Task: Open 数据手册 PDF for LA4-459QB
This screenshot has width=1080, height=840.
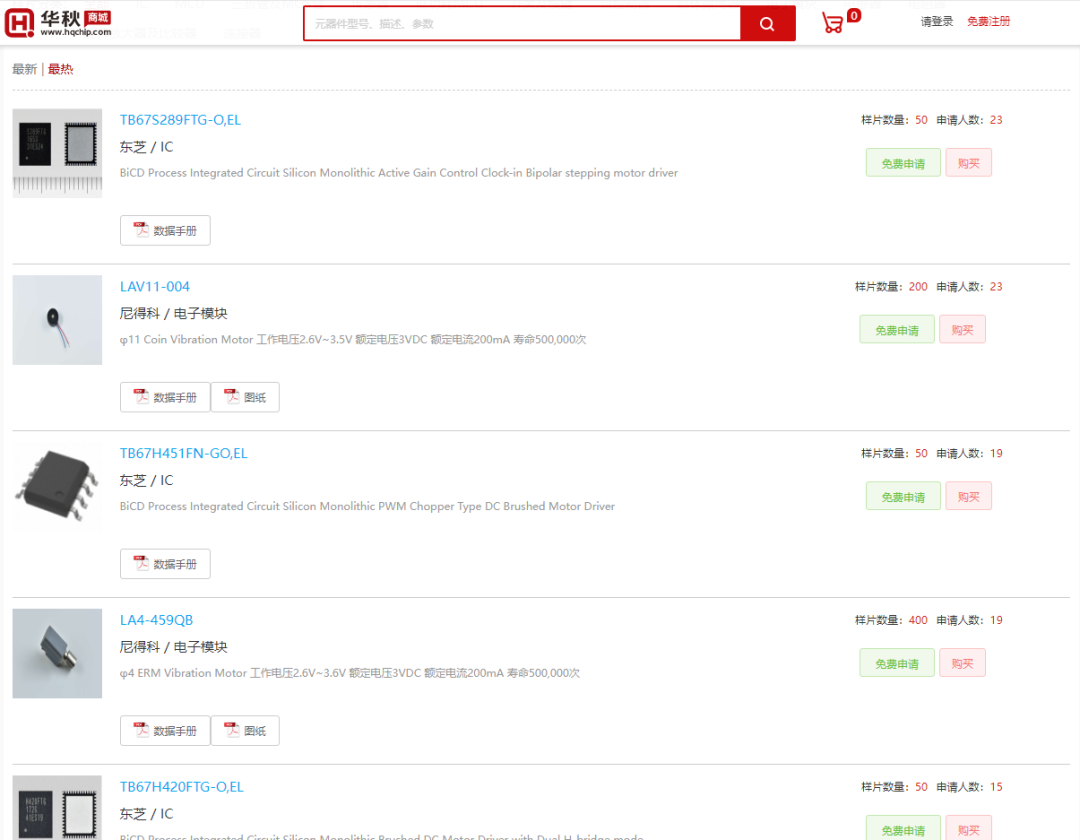Action: [x=165, y=731]
